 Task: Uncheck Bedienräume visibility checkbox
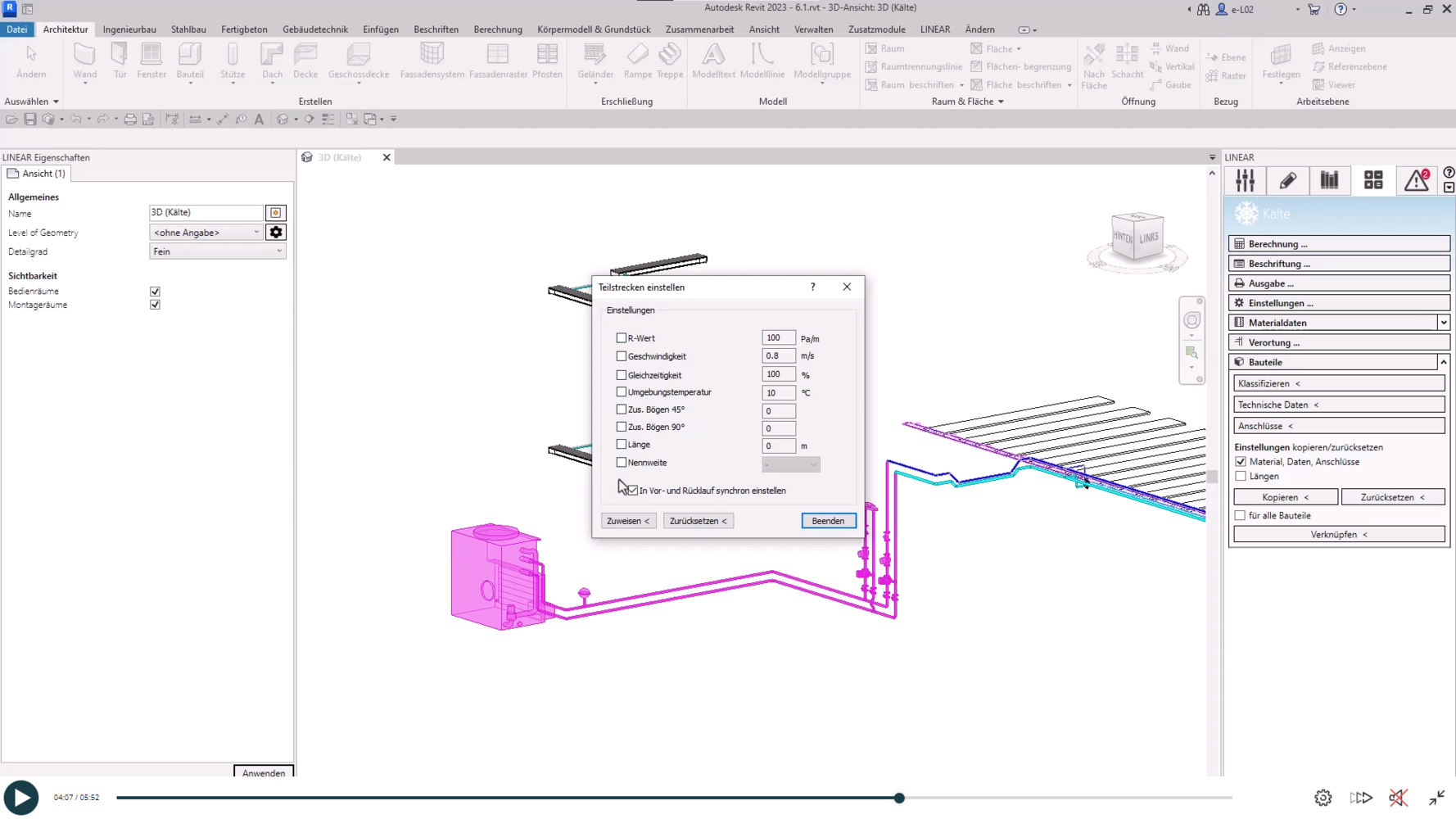(155, 292)
